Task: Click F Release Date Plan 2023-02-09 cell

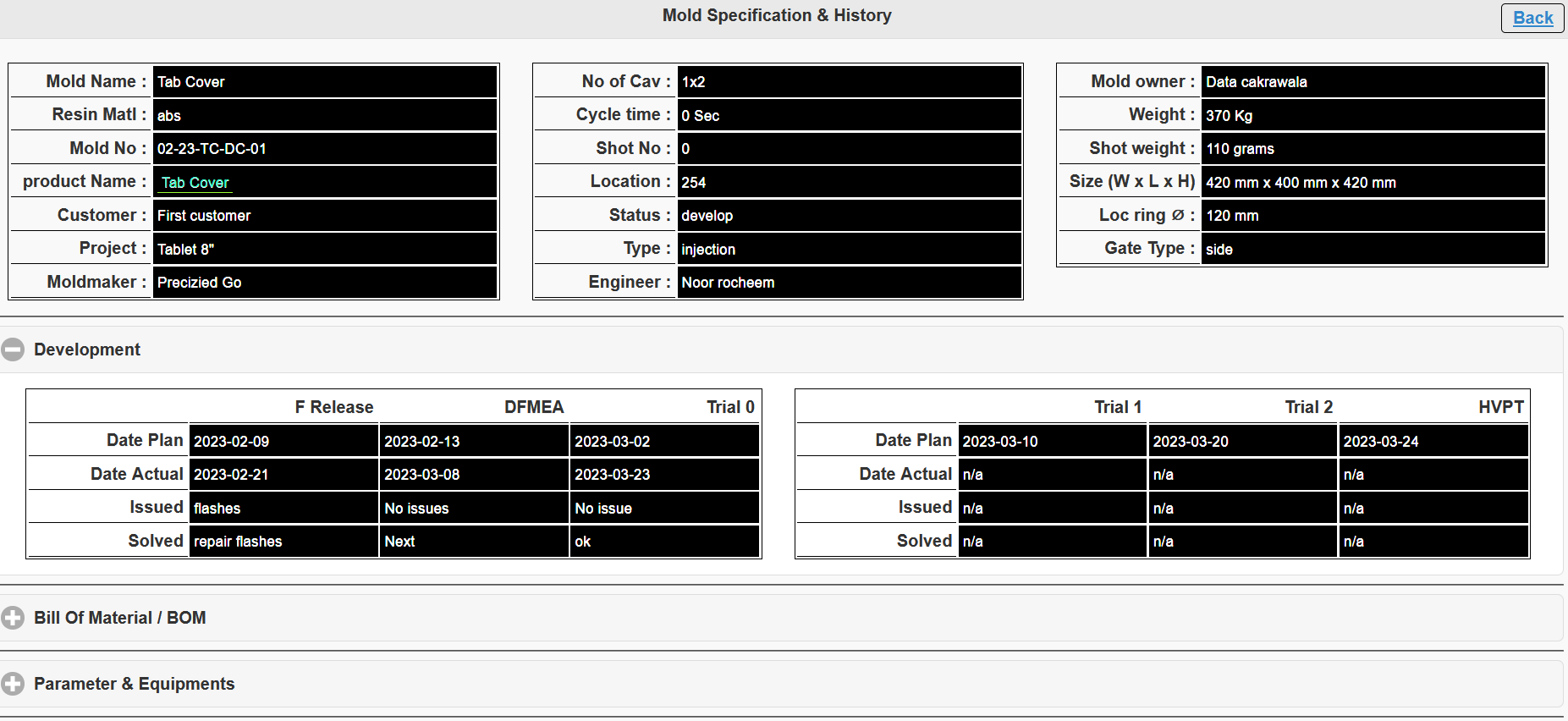Action: (232, 441)
